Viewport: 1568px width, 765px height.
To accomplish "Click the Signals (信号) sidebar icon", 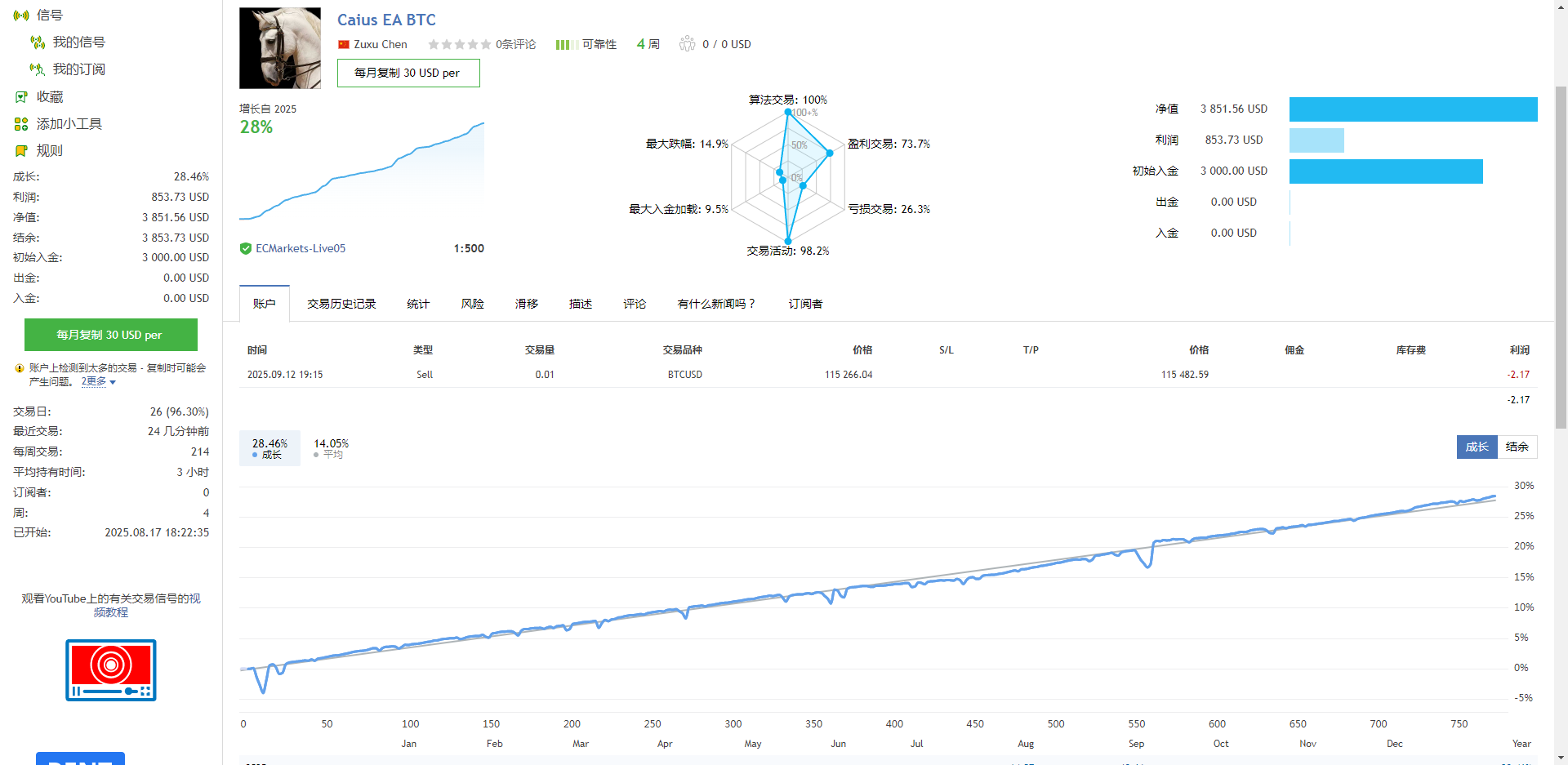I will pos(21,16).
